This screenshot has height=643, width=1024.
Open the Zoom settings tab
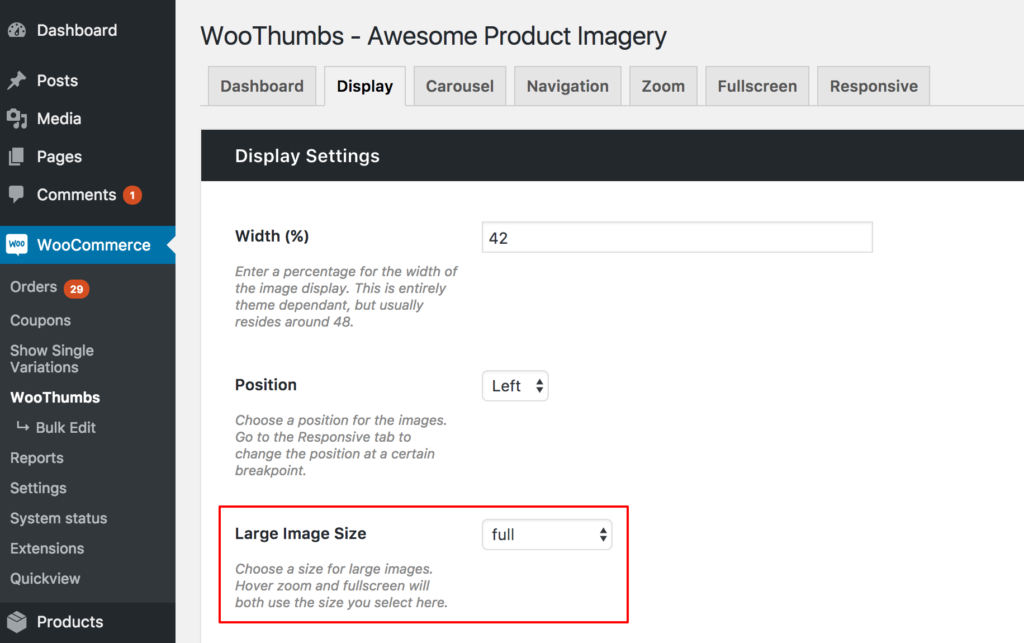662,85
